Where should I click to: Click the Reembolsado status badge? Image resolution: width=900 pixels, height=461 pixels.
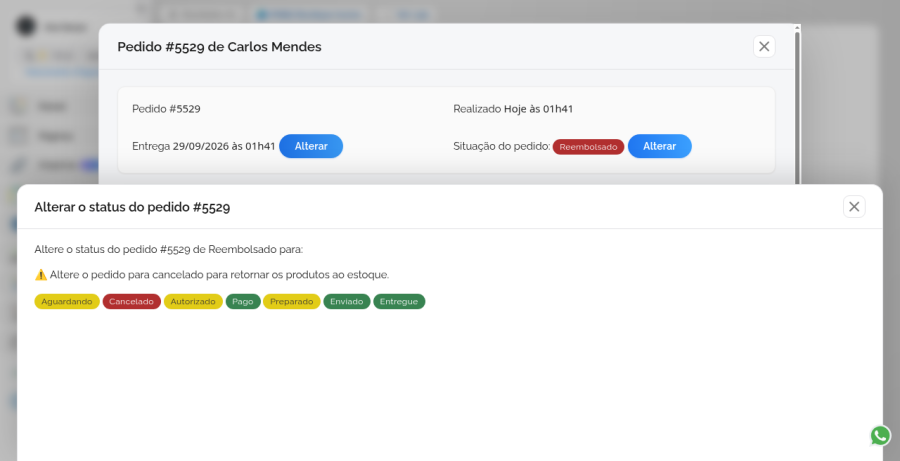pos(588,147)
